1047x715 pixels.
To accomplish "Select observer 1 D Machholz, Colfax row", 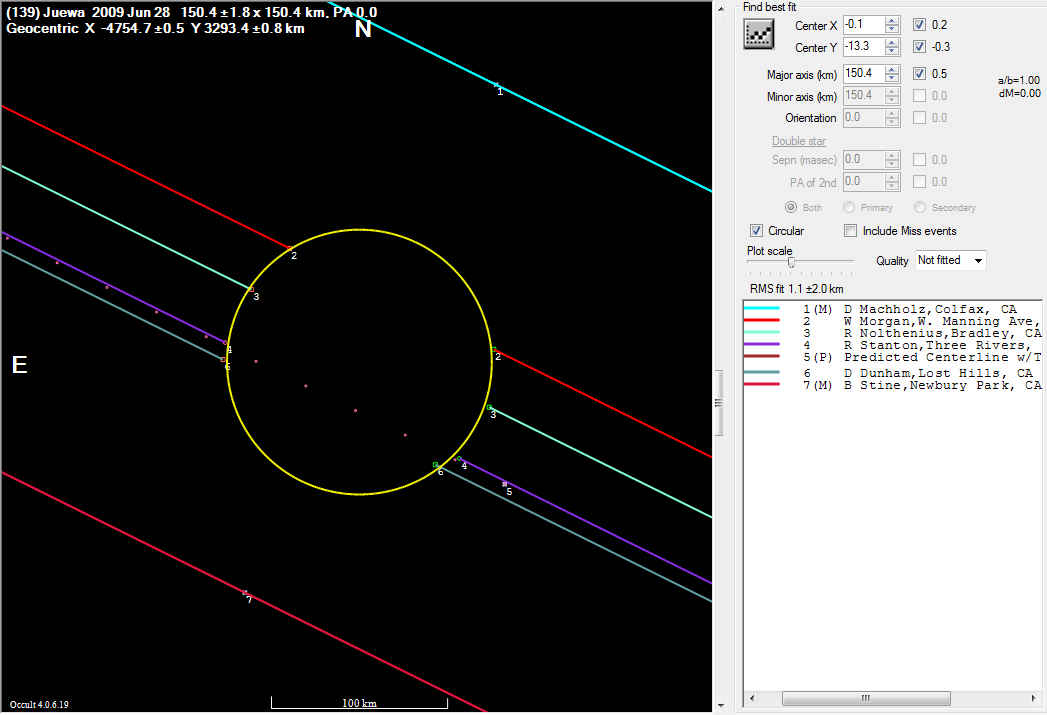I will pyautogui.click(x=893, y=309).
